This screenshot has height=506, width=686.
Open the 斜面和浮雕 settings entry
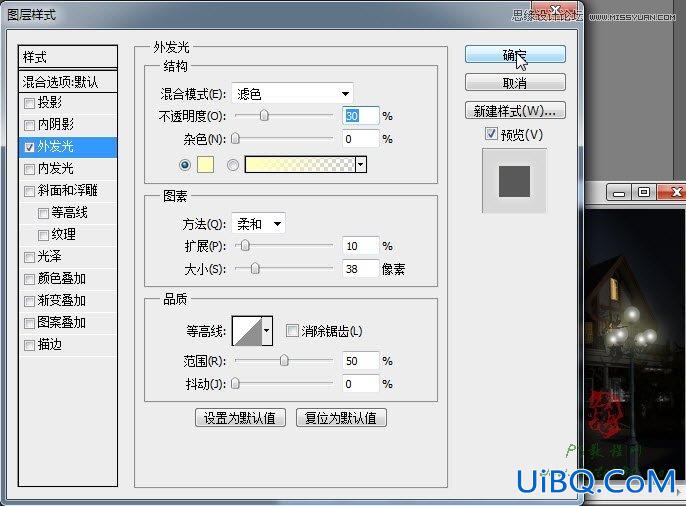pos(68,191)
